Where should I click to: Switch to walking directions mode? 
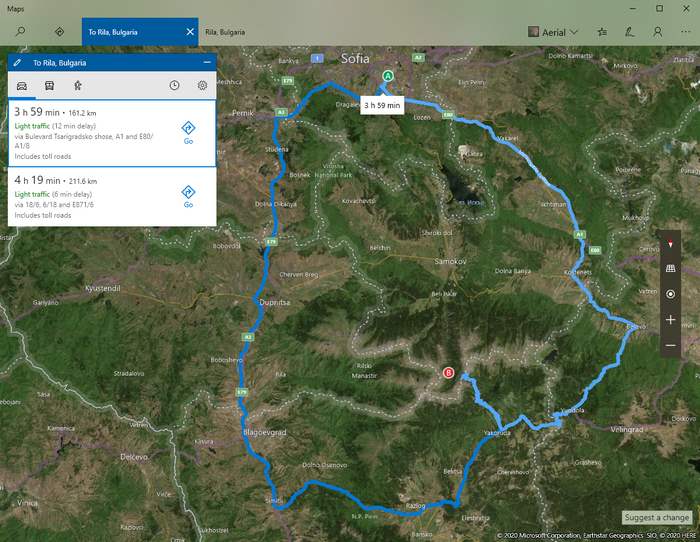(x=78, y=86)
